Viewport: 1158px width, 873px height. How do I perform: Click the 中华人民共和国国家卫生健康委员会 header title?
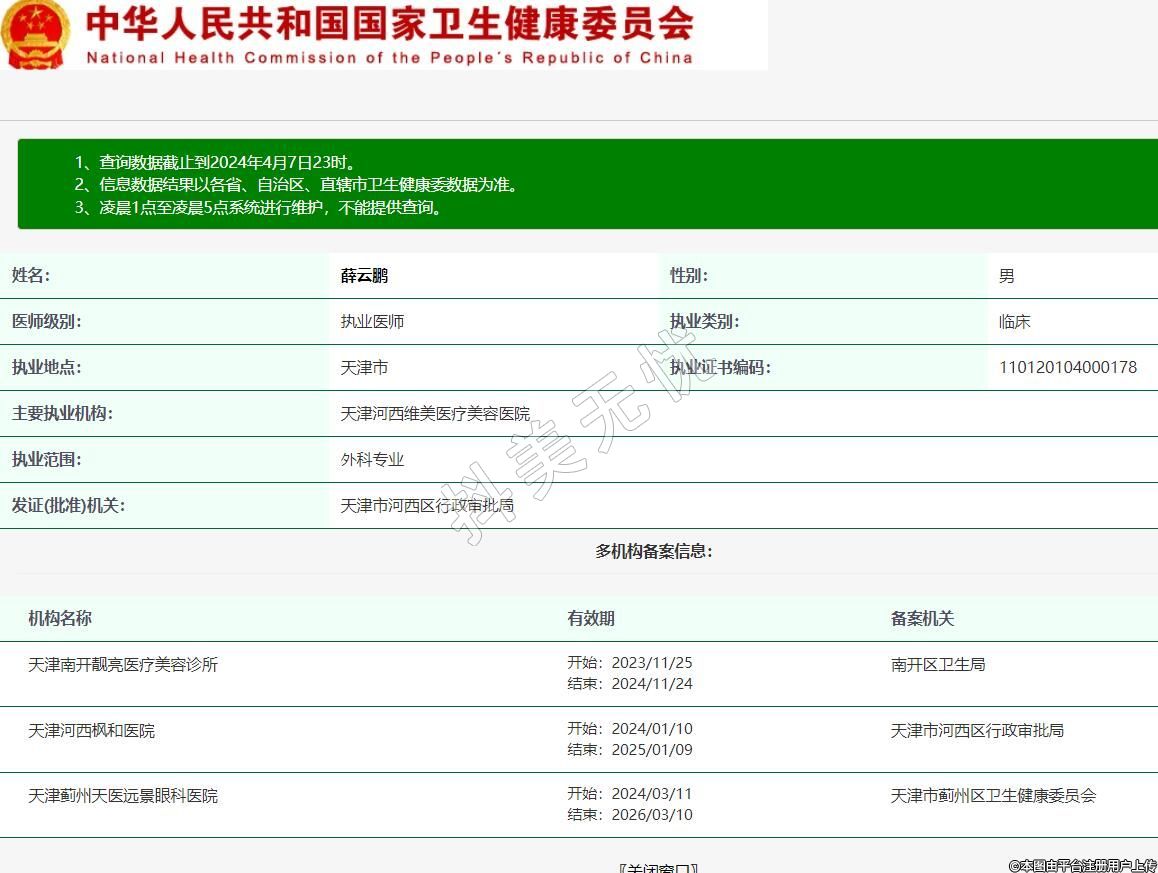pos(389,24)
